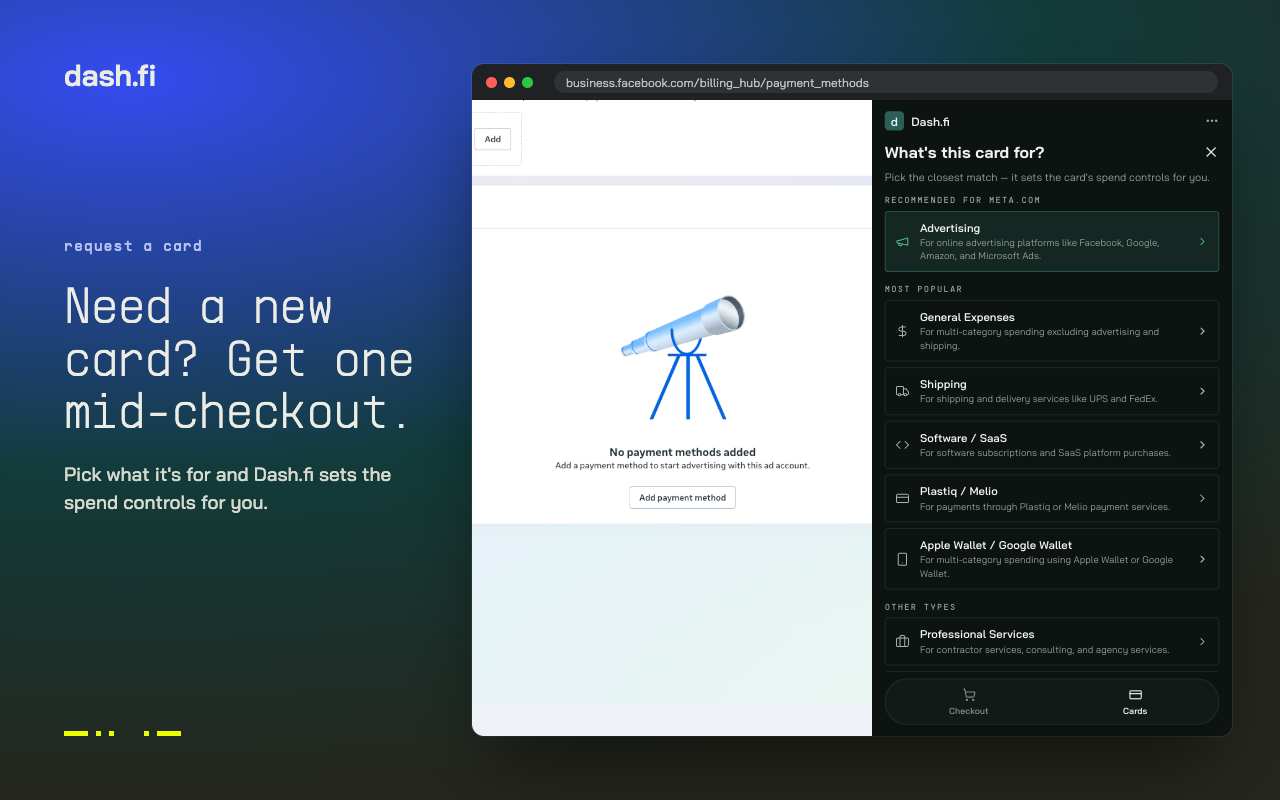Click the small 'Add' button
The width and height of the screenshot is (1280, 800).
[x=492, y=139]
